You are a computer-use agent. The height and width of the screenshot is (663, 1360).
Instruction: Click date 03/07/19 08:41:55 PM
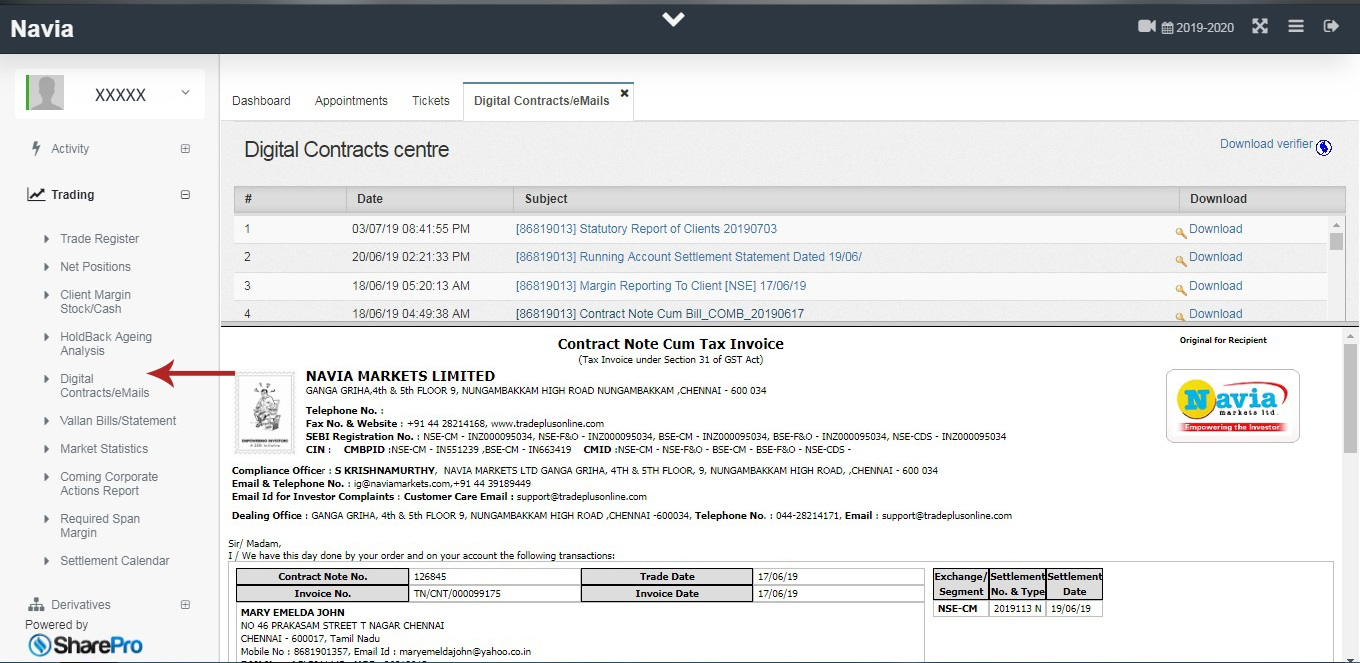pyautogui.click(x=411, y=229)
